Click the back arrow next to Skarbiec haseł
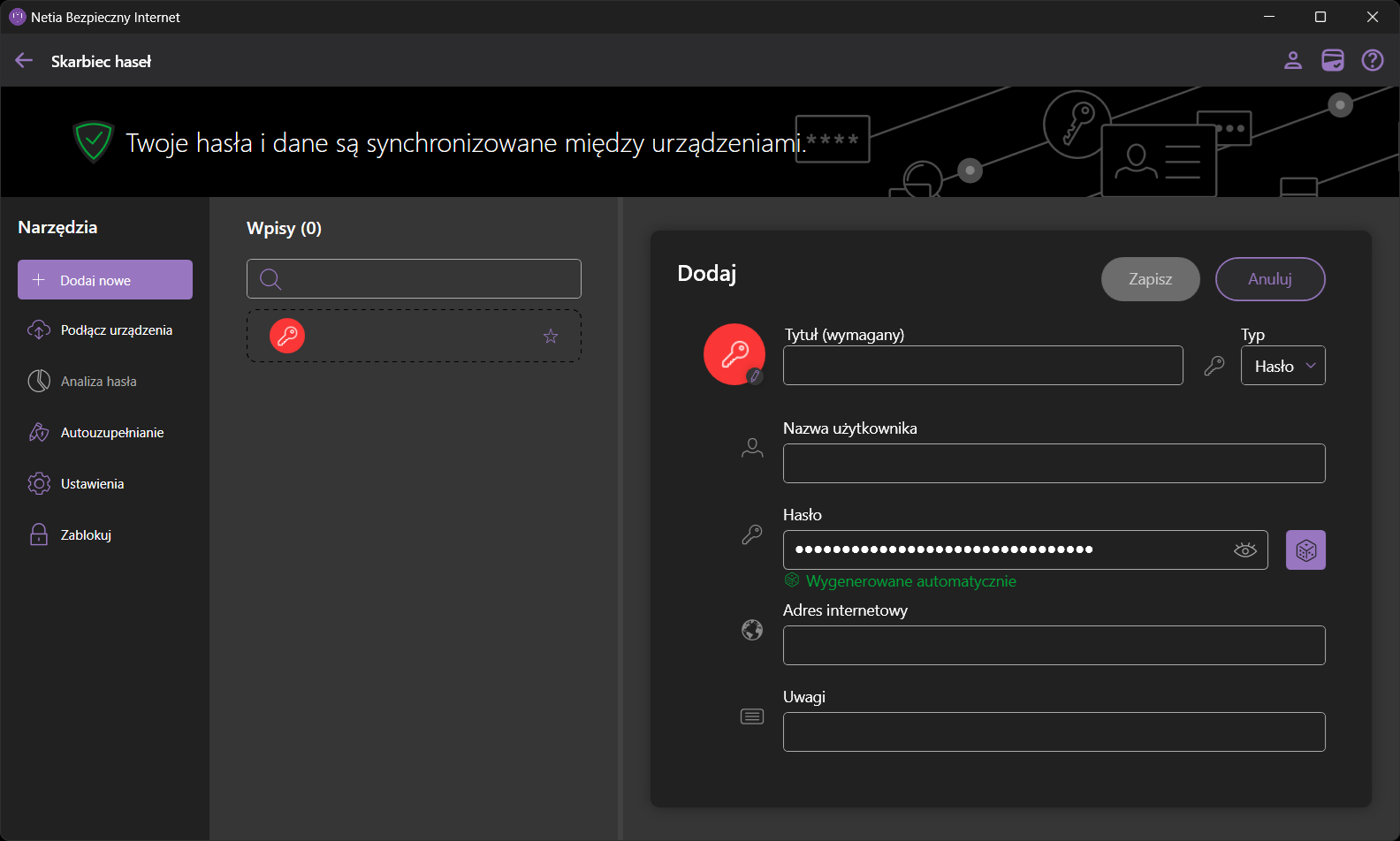 click(x=24, y=60)
